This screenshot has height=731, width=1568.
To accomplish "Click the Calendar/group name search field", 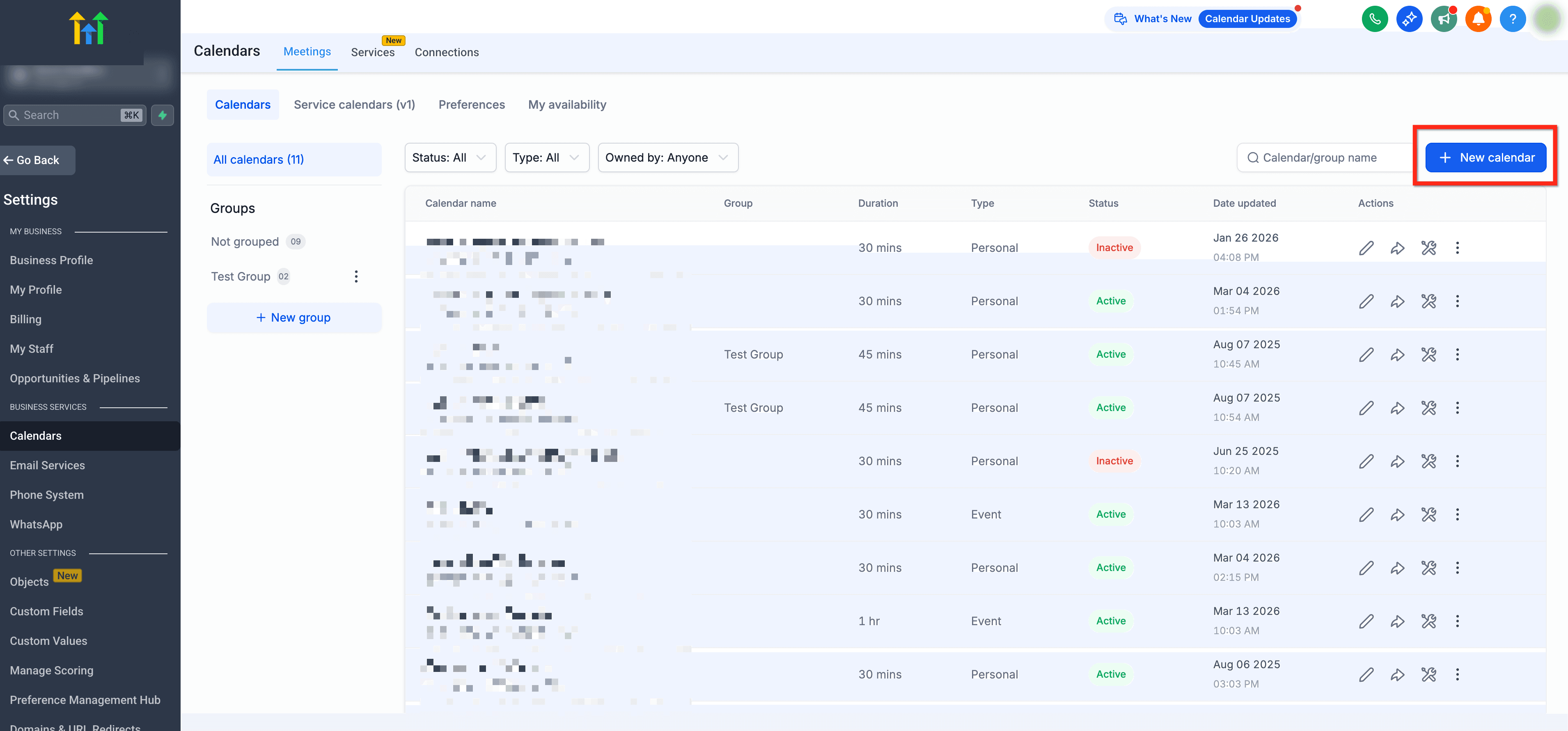I will point(1325,158).
